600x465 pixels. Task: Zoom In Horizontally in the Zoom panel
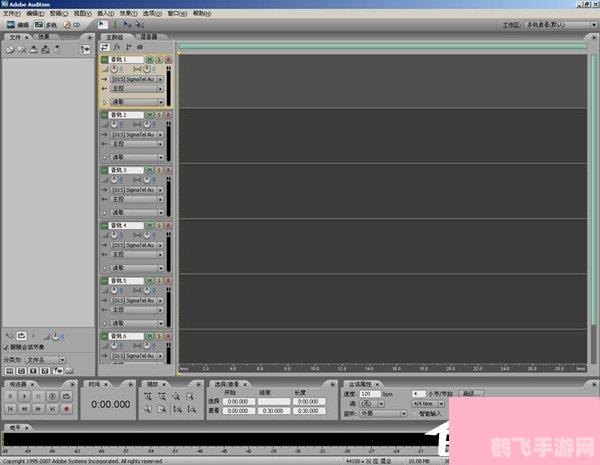pyautogui.click(x=148, y=396)
